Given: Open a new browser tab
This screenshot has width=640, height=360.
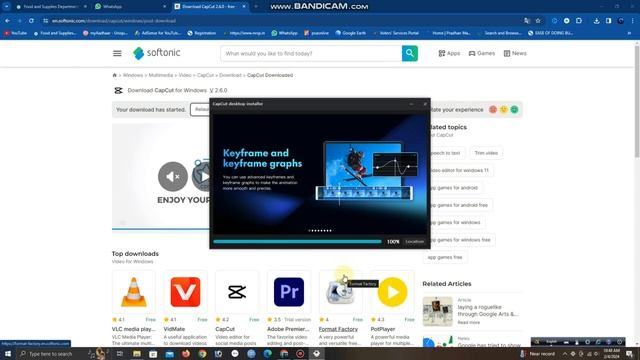Looking at the screenshot, I should [256, 7].
